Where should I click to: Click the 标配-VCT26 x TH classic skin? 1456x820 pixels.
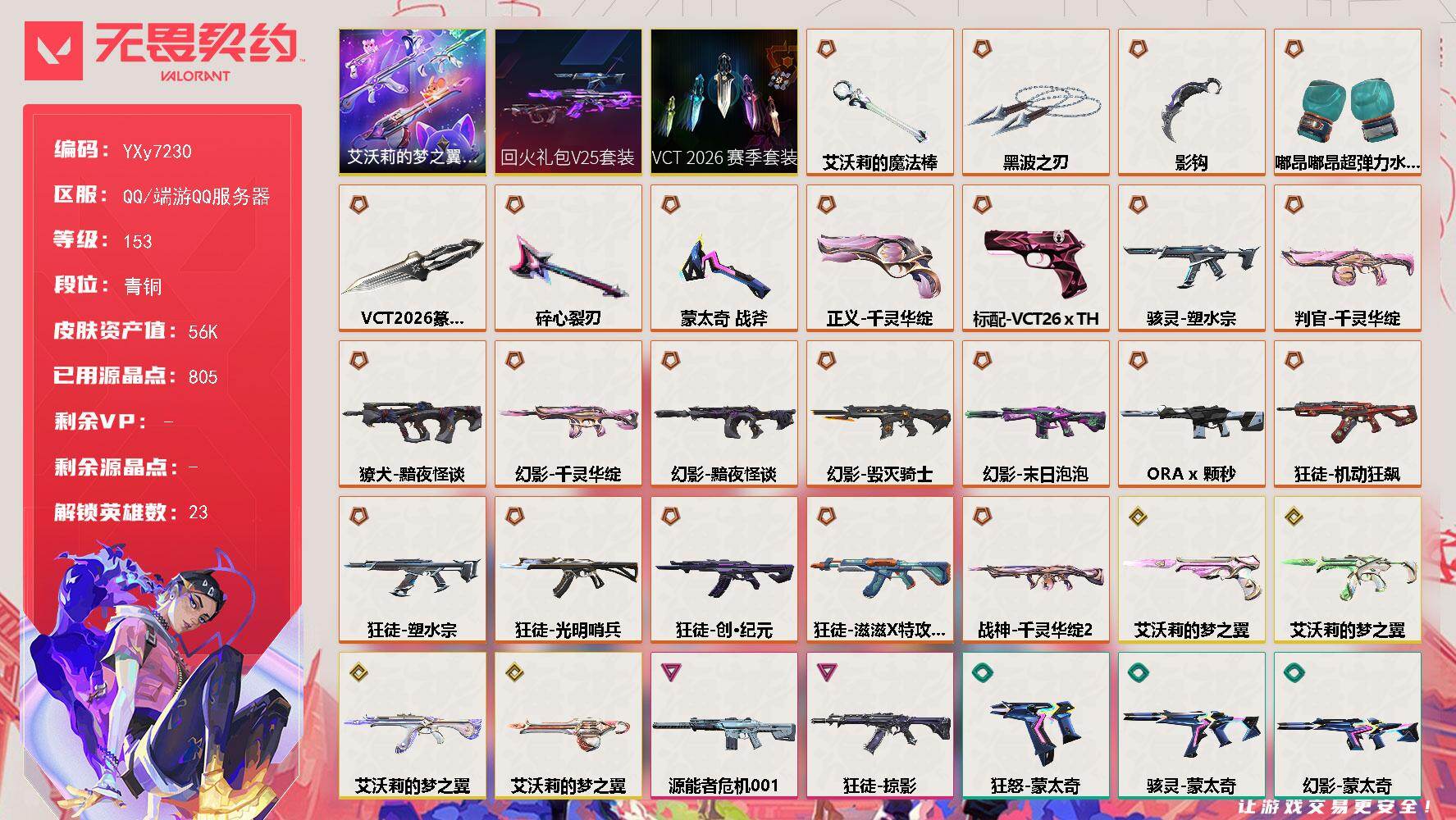1035,257
